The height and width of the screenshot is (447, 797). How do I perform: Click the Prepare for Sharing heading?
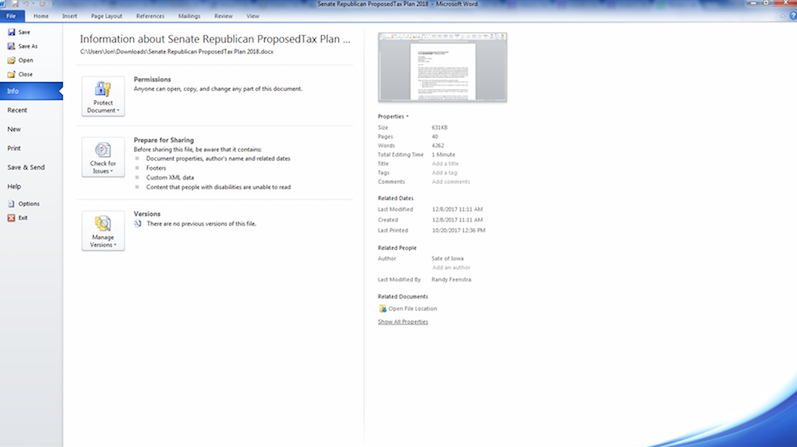(x=164, y=140)
